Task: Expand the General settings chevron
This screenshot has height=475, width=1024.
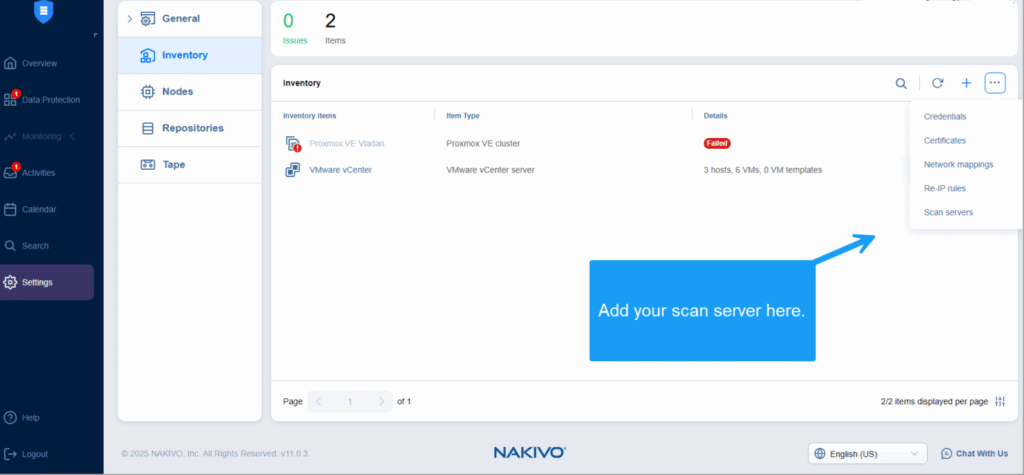Action: (129, 18)
